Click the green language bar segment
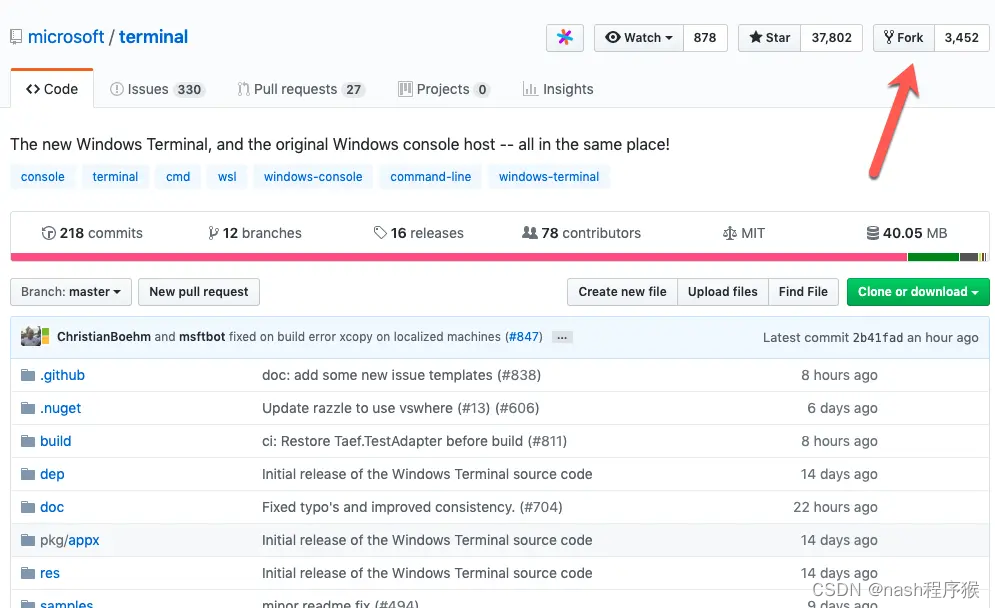995x608 pixels. tap(933, 257)
